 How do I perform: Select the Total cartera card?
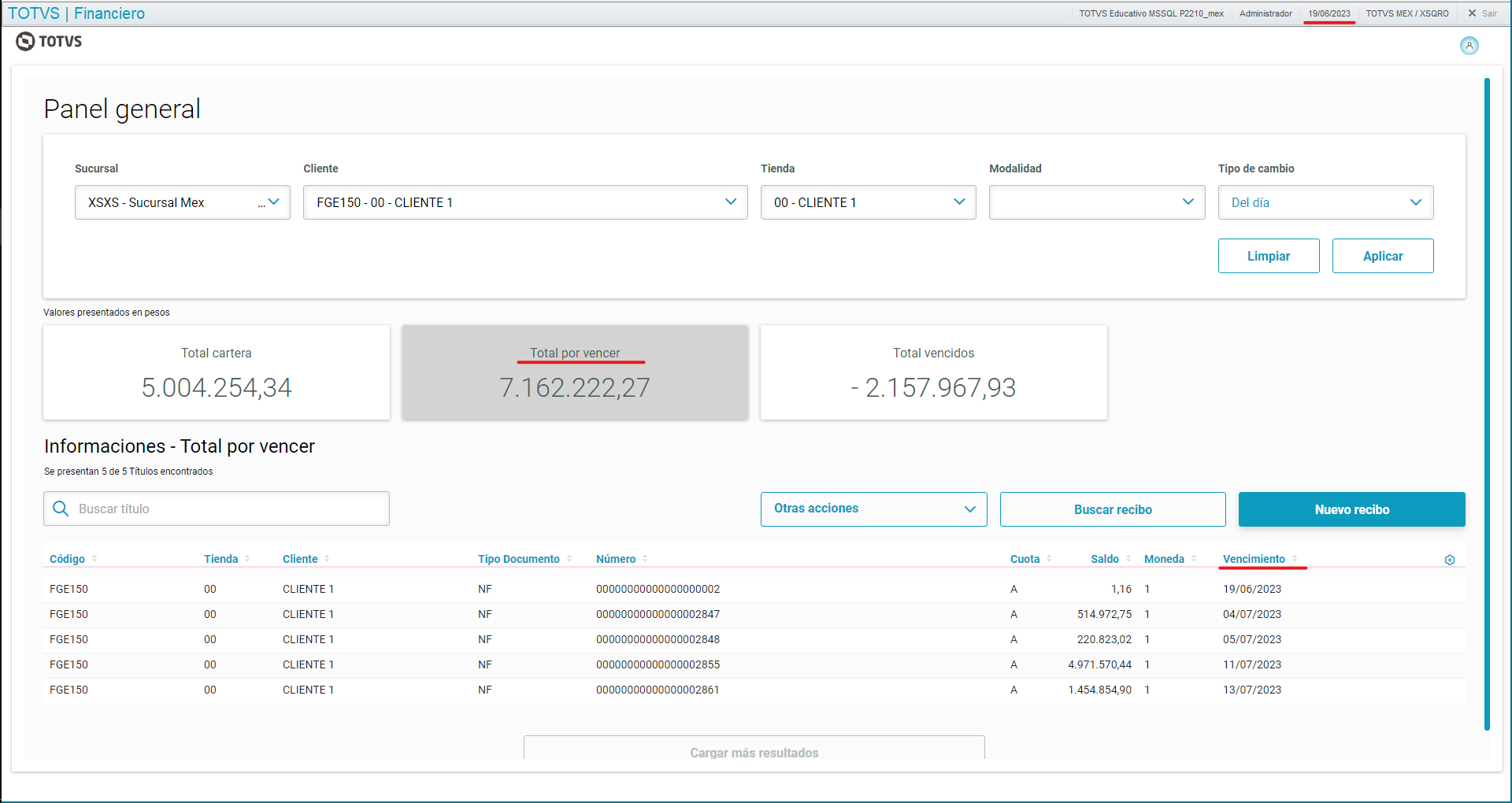217,372
